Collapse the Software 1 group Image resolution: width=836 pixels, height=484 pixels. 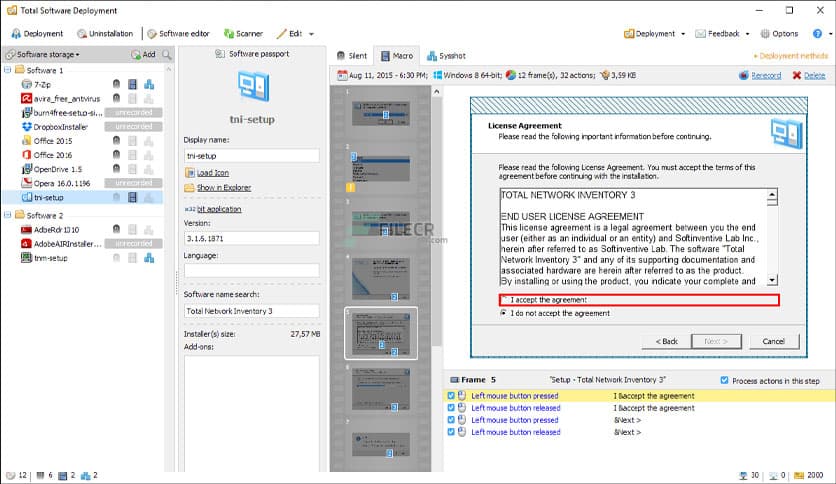tap(7, 70)
